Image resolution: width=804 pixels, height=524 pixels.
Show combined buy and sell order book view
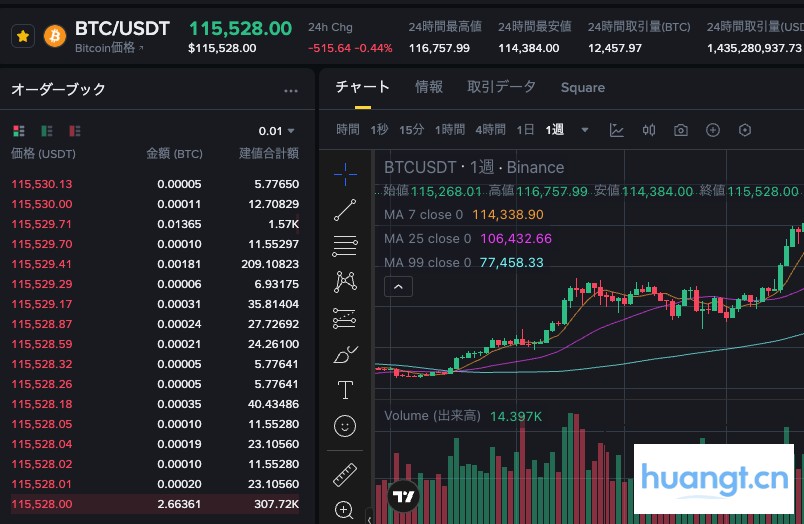click(x=19, y=131)
